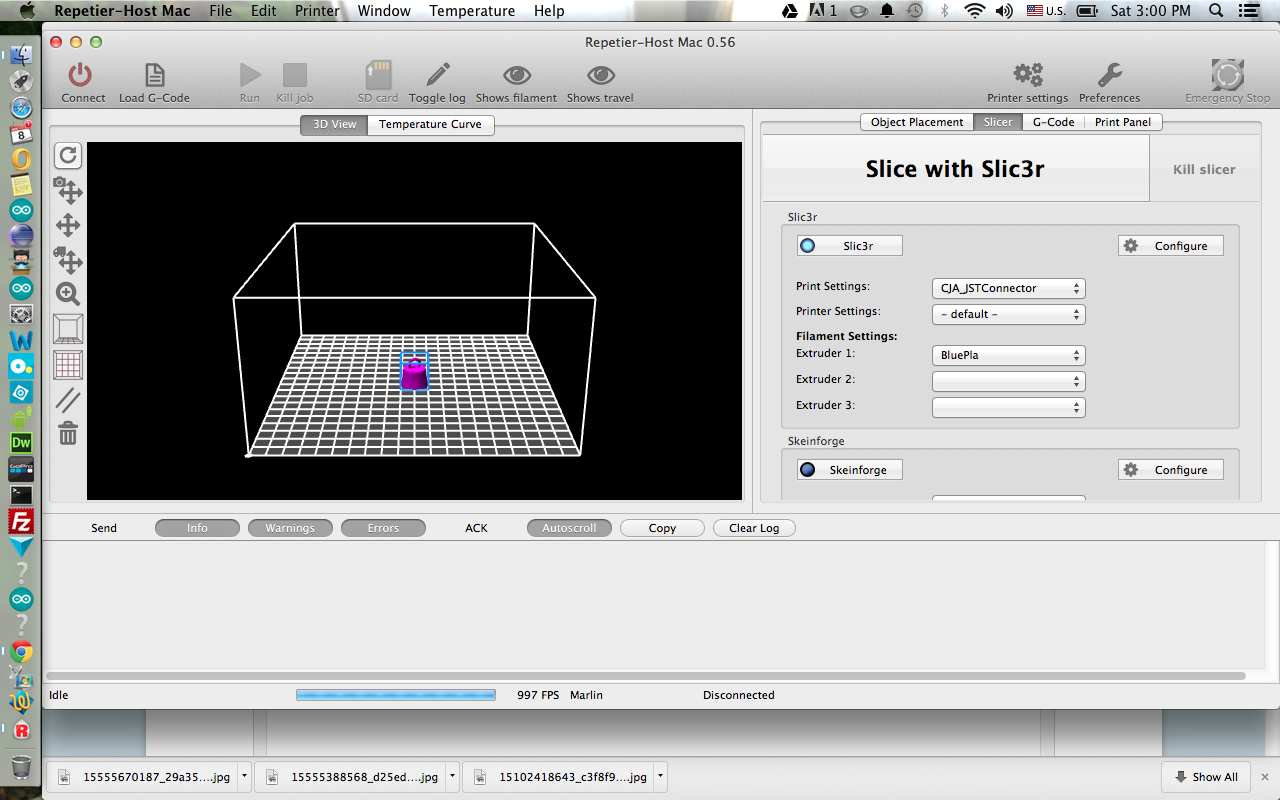Click the Clear Log button
The image size is (1280, 800).
[x=754, y=528]
